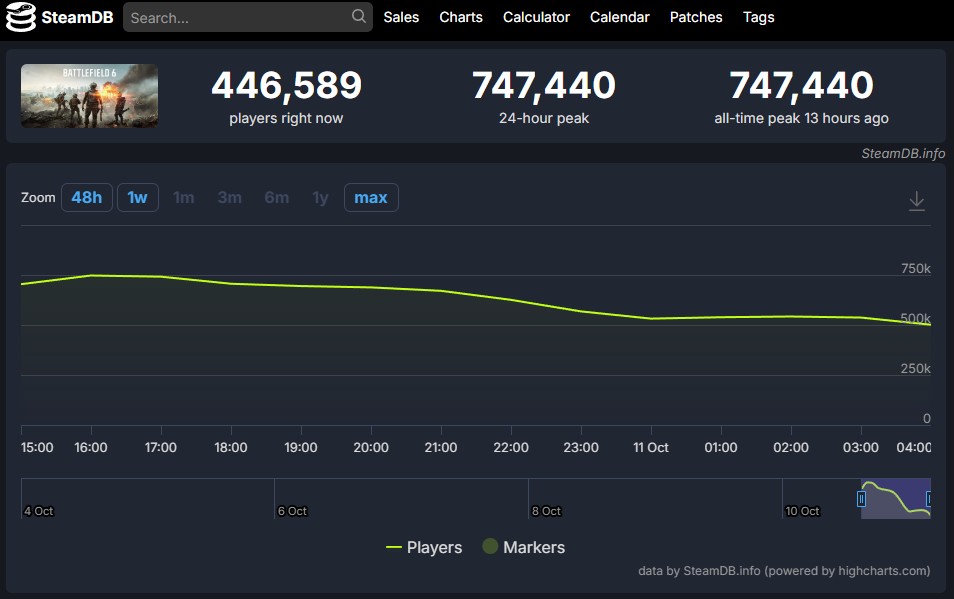The width and height of the screenshot is (954, 599).
Task: Select the 48h zoom range
Action: coord(87,198)
